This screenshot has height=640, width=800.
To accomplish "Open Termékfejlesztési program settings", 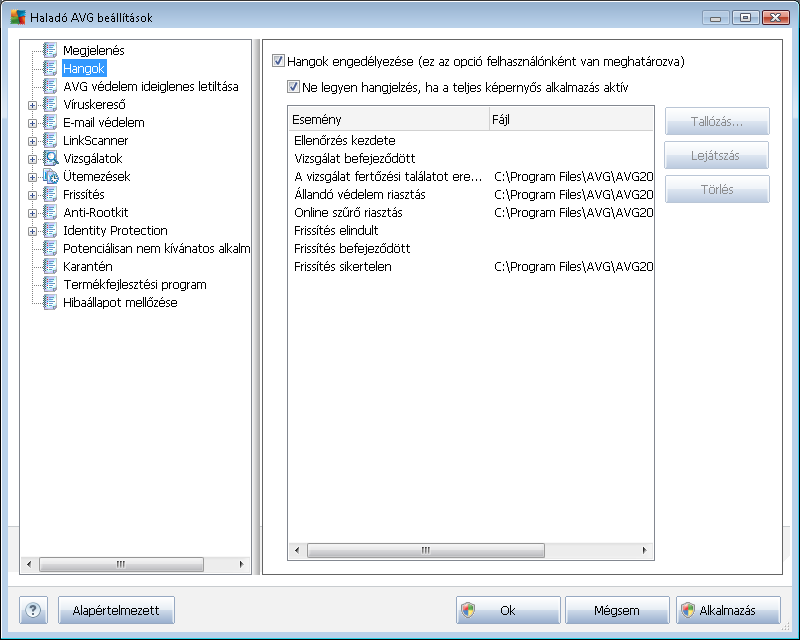I will click(x=135, y=284).
